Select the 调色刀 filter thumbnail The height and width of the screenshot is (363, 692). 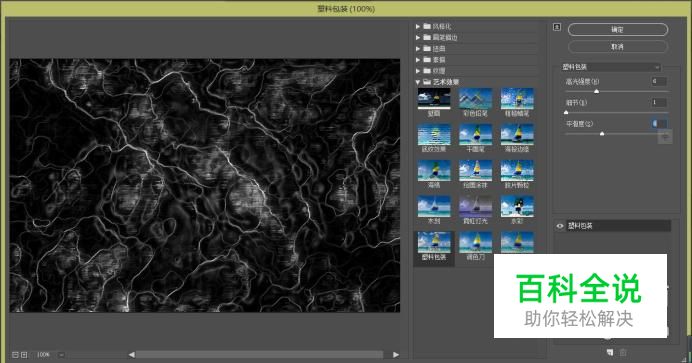pyautogui.click(x=475, y=246)
